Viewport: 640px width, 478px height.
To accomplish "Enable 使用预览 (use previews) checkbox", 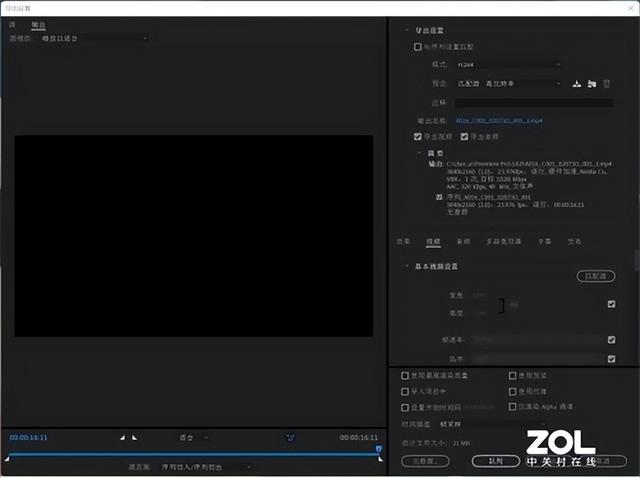I will [513, 375].
